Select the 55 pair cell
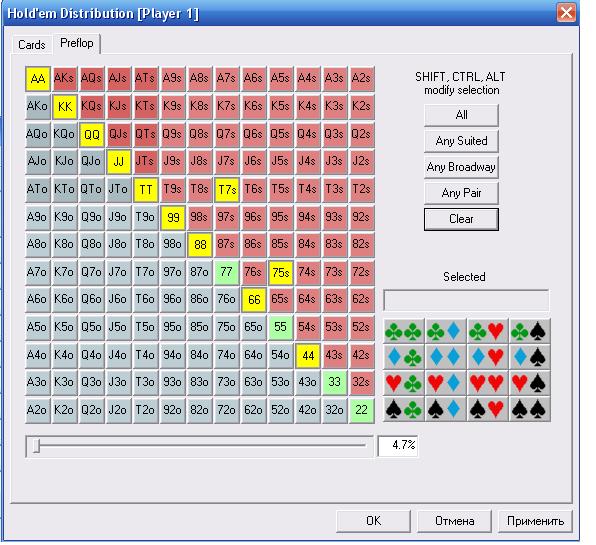 click(281, 327)
